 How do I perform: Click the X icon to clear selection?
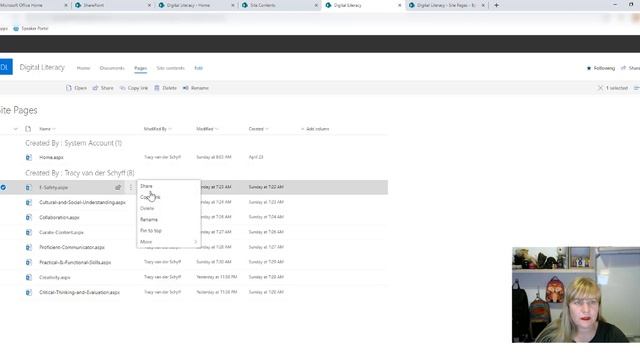click(x=600, y=88)
